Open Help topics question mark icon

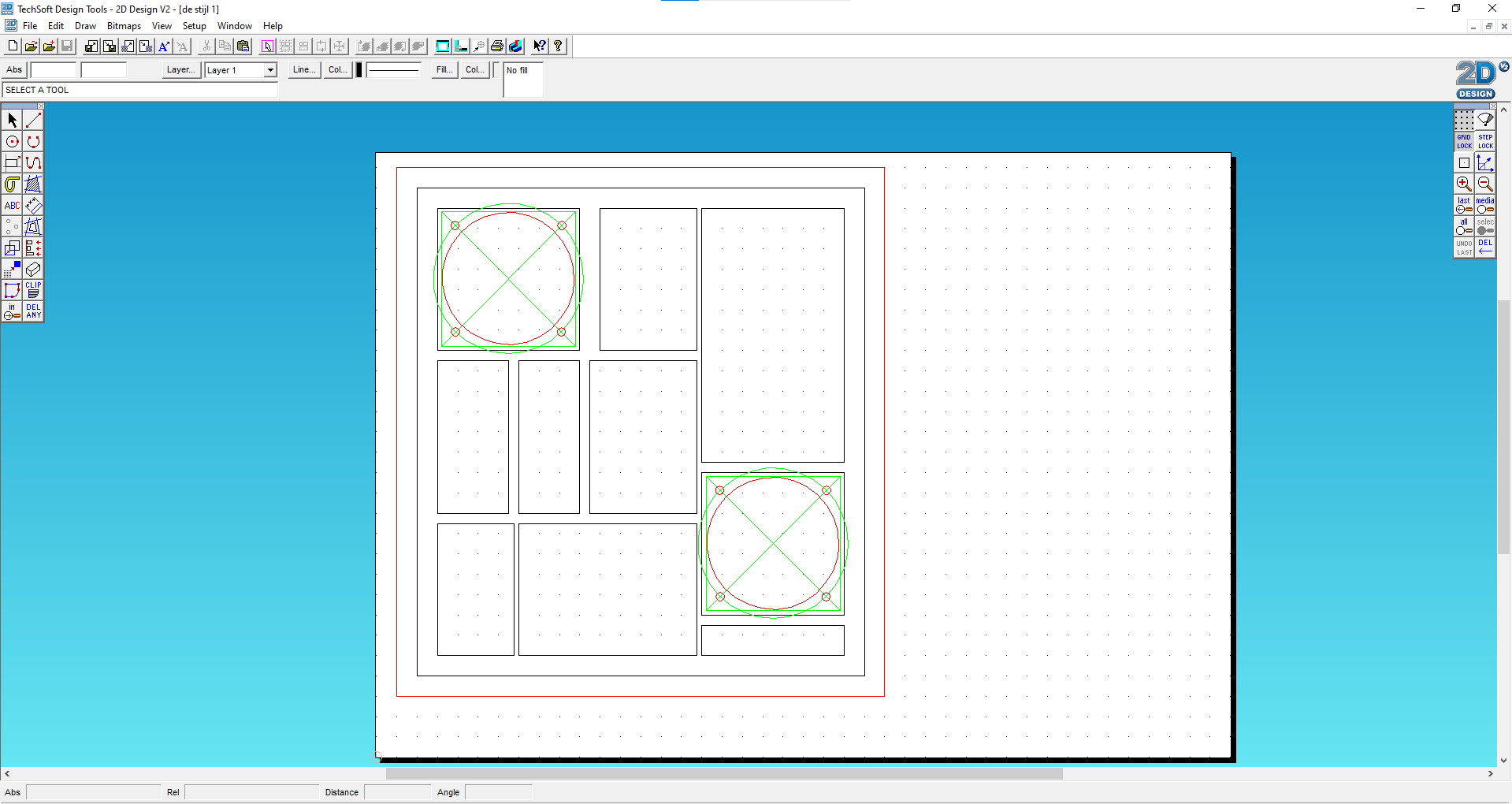(558, 47)
